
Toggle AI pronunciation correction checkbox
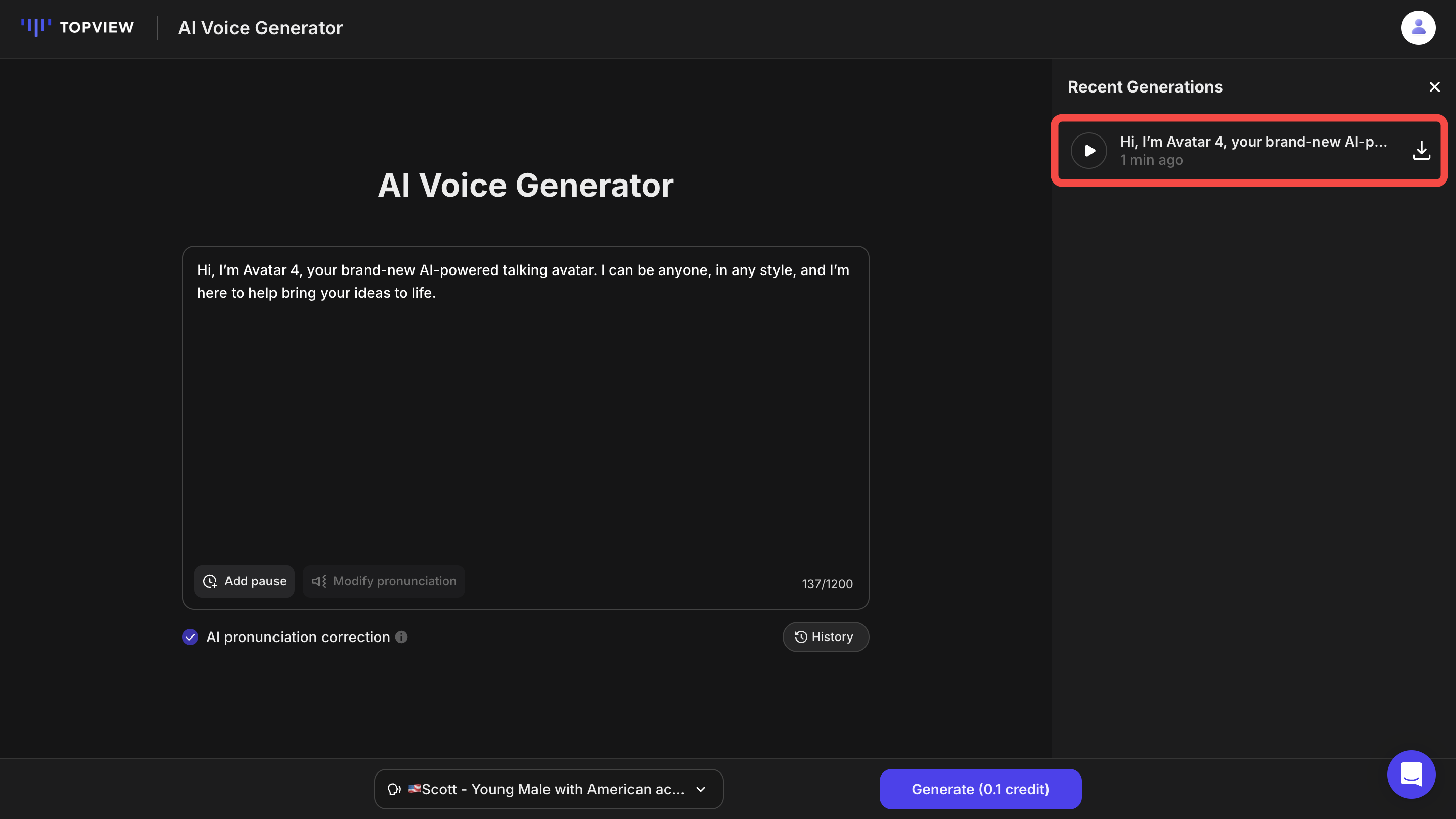(191, 637)
